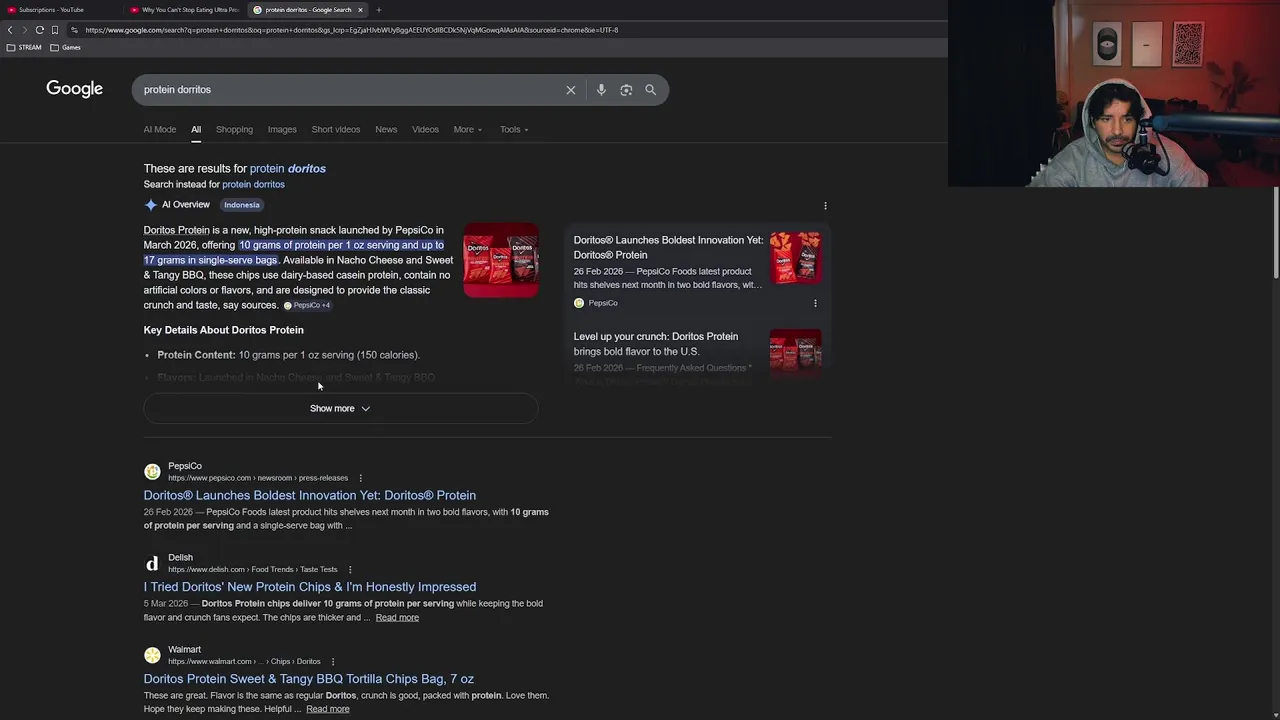
Task: Open the AI Mode search tab
Action: (159, 129)
